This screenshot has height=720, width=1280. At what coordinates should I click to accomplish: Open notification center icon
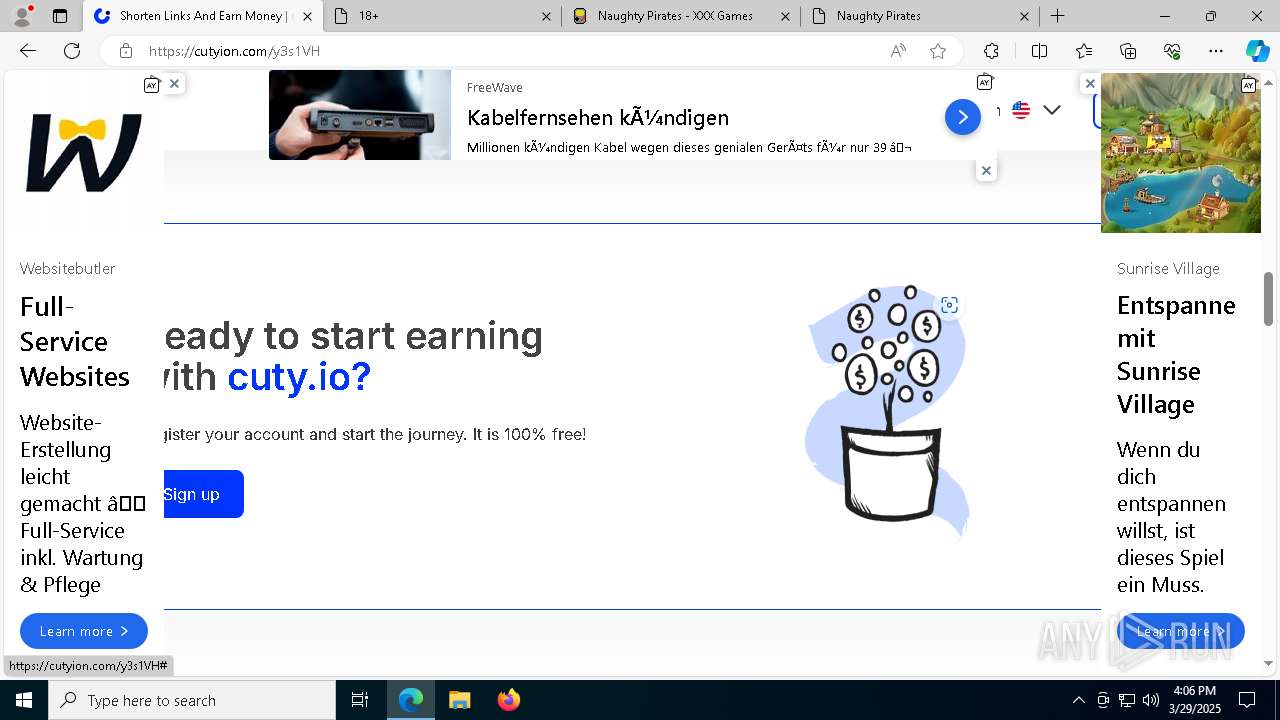[x=1247, y=700]
